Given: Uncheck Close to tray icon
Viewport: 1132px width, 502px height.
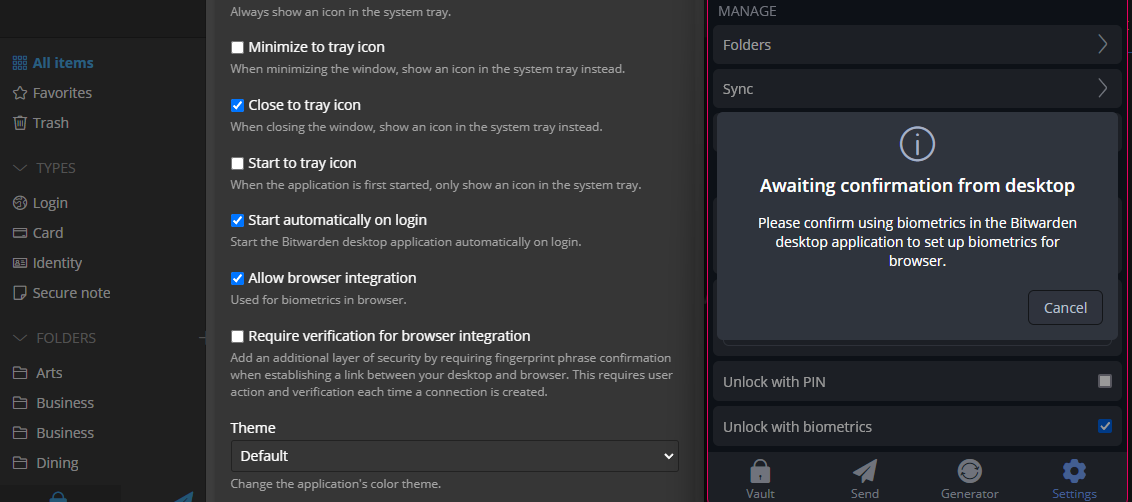Looking at the screenshot, I should [x=237, y=105].
